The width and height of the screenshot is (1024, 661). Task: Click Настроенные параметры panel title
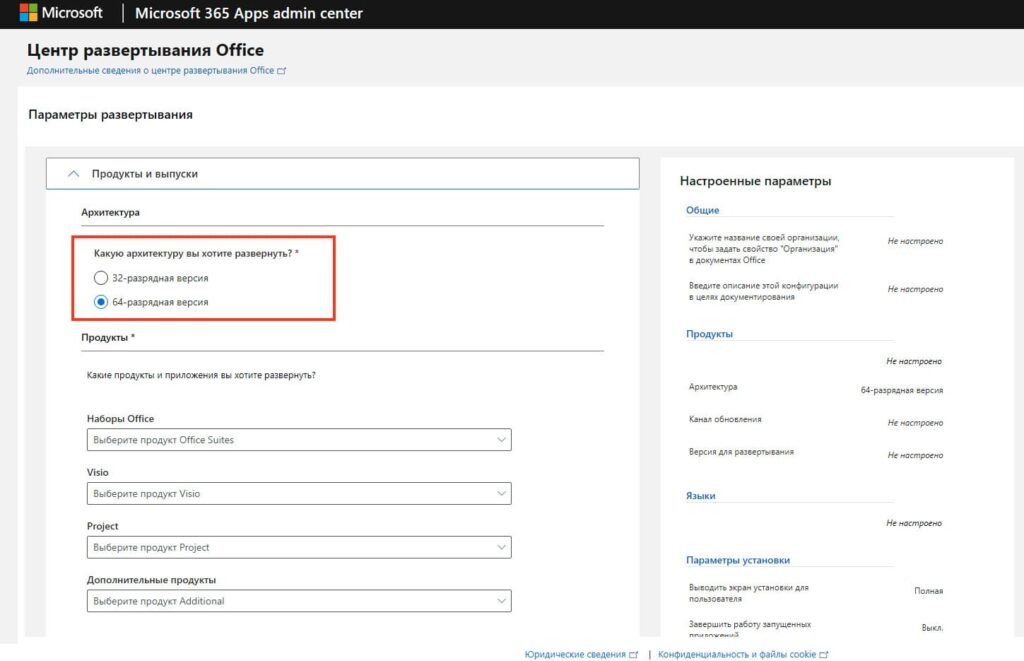pyautogui.click(x=755, y=181)
